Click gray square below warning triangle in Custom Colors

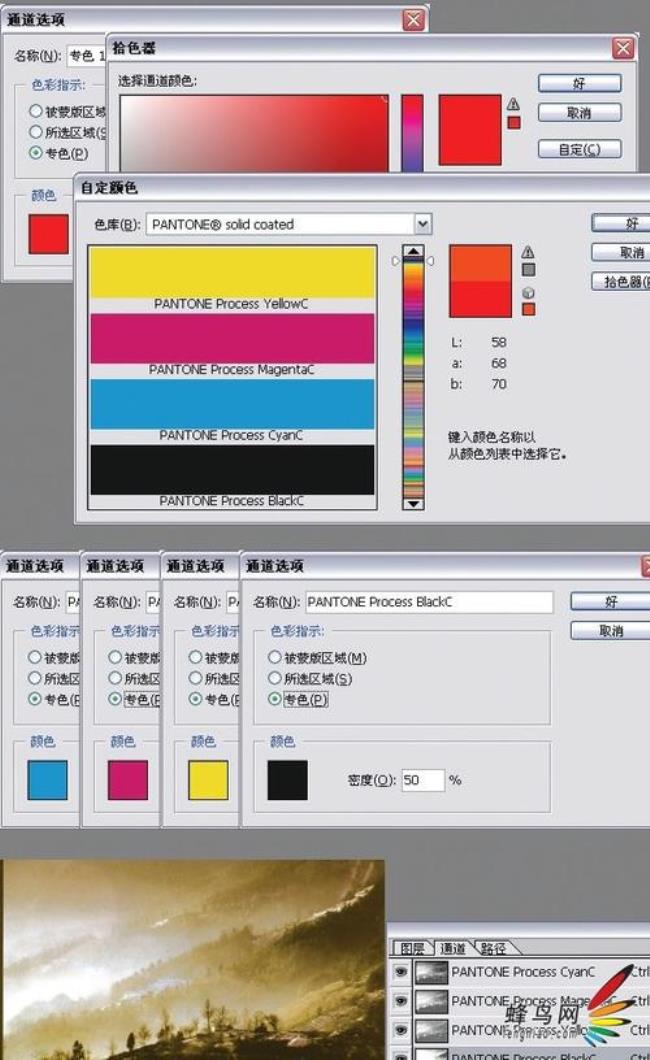click(528, 270)
